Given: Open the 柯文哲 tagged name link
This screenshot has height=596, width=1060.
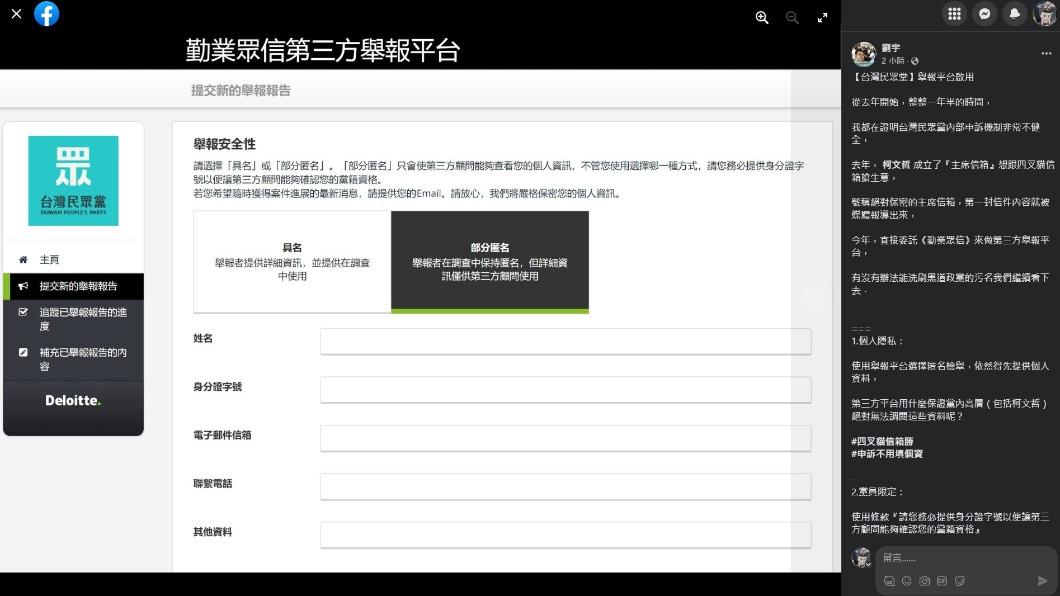Looking at the screenshot, I should coord(896,164).
